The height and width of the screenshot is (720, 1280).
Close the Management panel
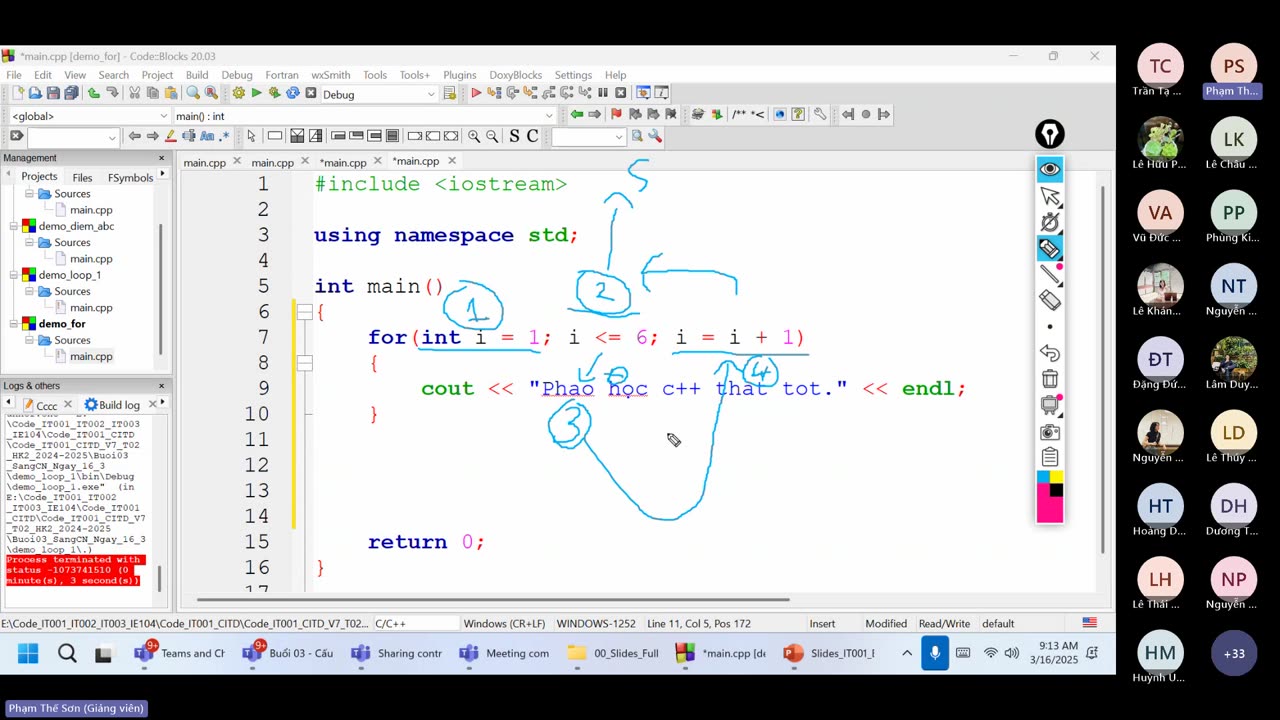[x=161, y=158]
